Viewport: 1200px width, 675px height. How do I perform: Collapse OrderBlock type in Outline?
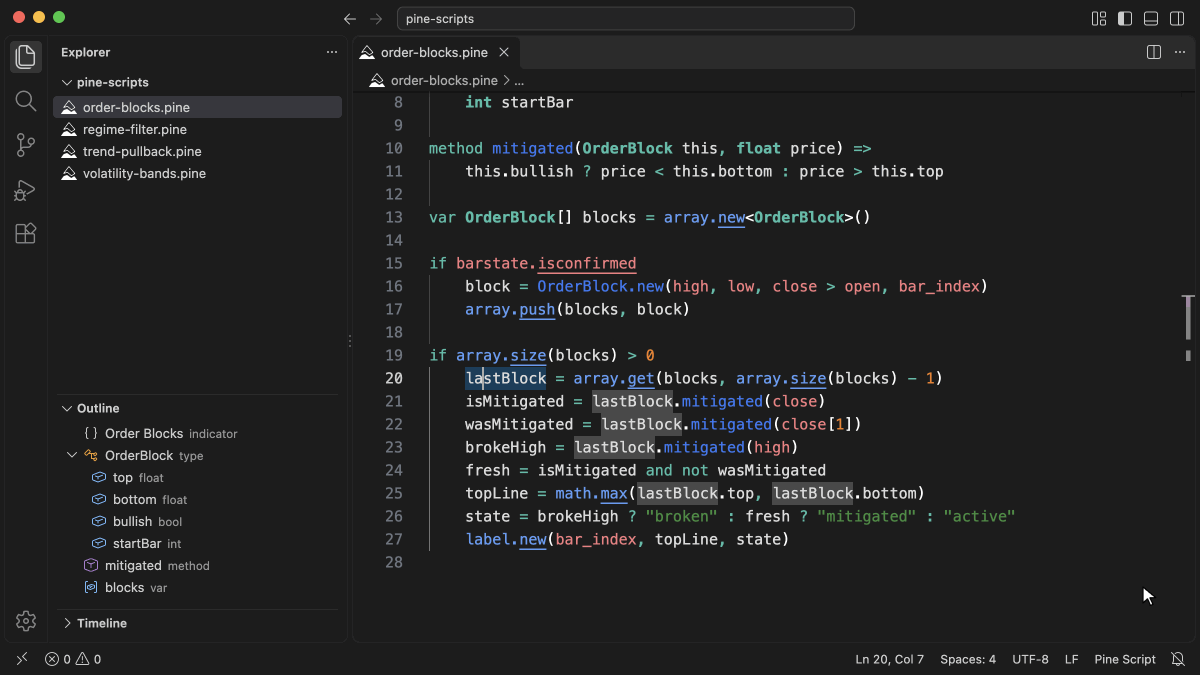point(72,455)
